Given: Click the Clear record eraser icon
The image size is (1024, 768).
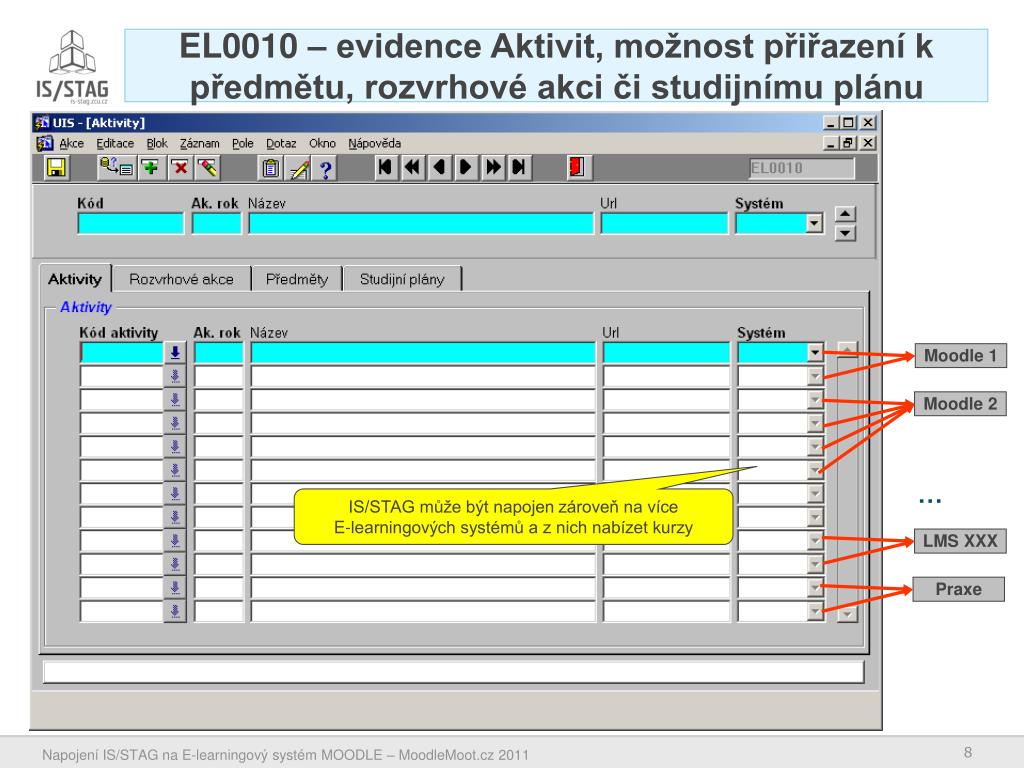Looking at the screenshot, I should (208, 168).
